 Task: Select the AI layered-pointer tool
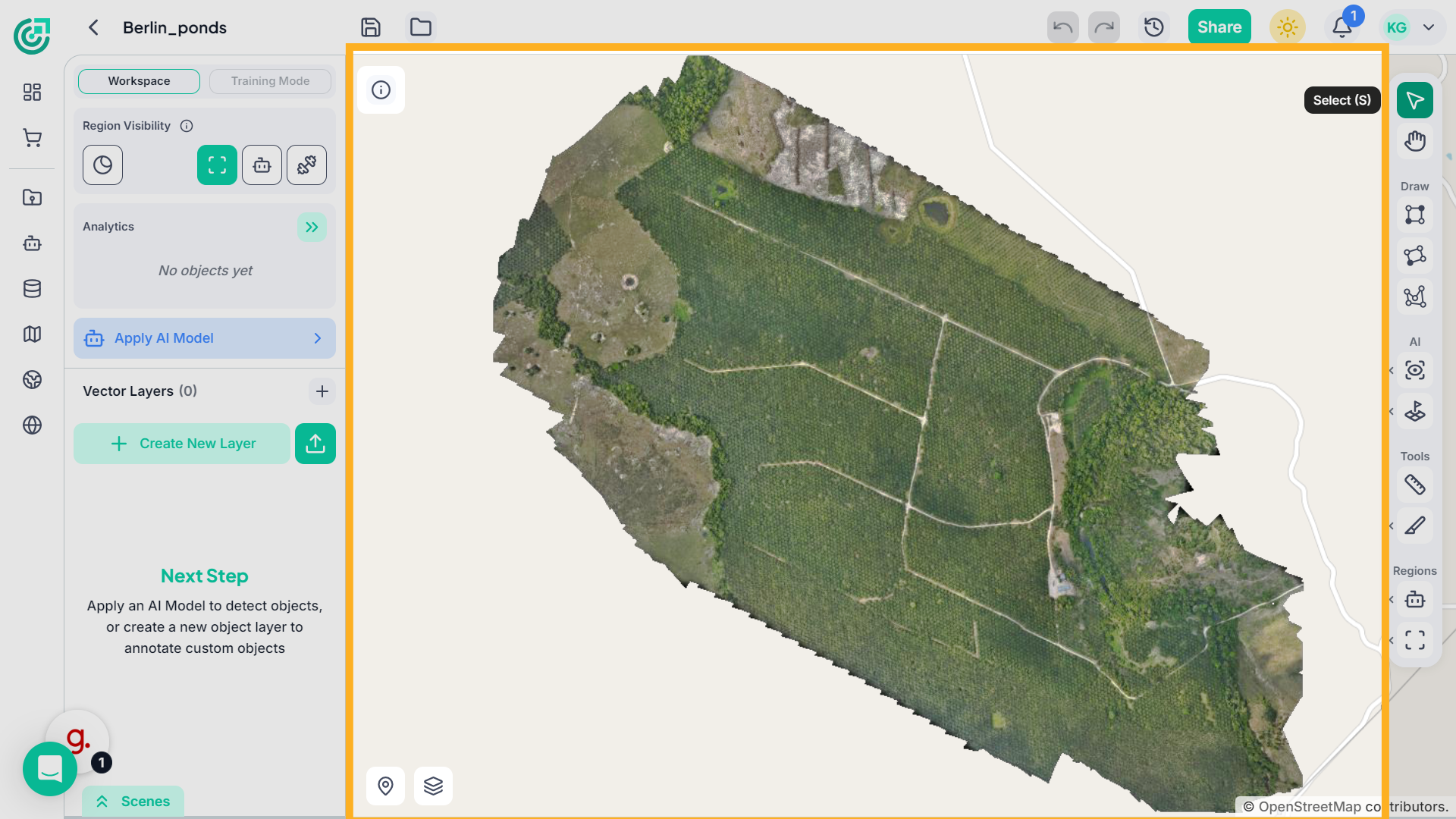[1415, 412]
